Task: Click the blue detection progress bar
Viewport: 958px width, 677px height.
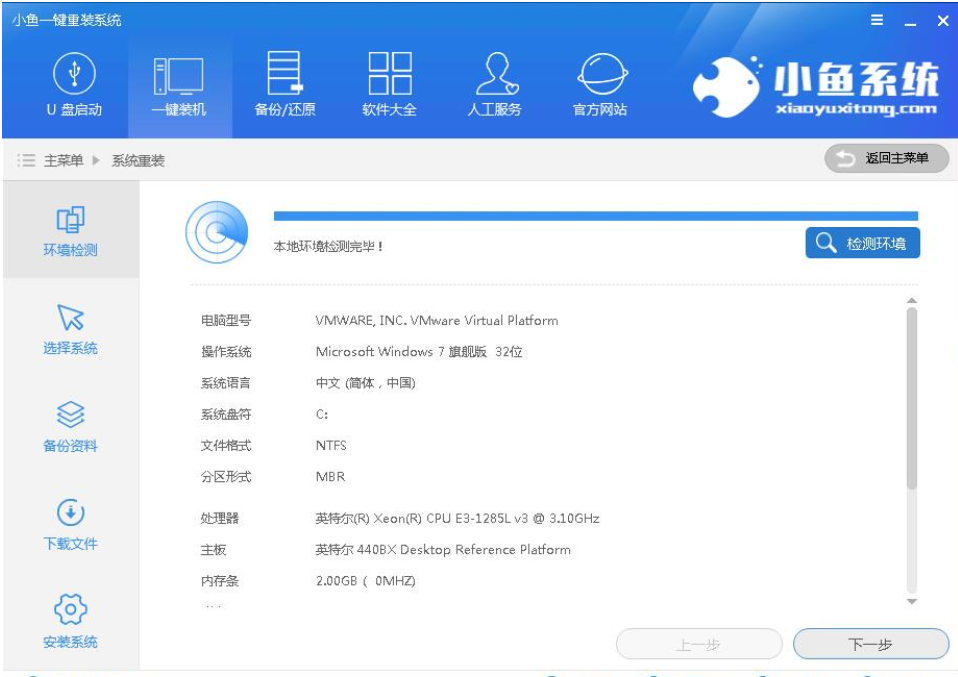Action: click(x=596, y=216)
